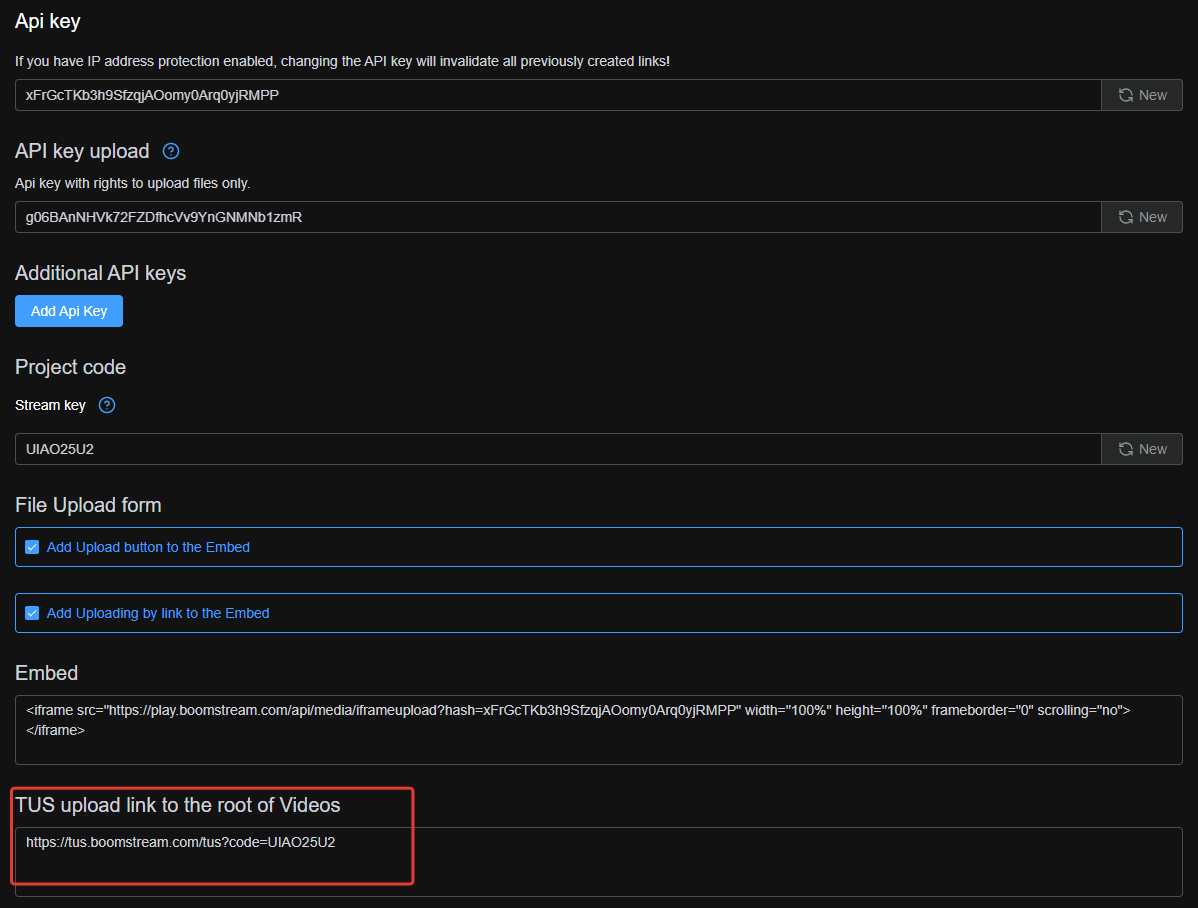Focus the Api key input field
The height and width of the screenshot is (908, 1198).
pos(558,95)
